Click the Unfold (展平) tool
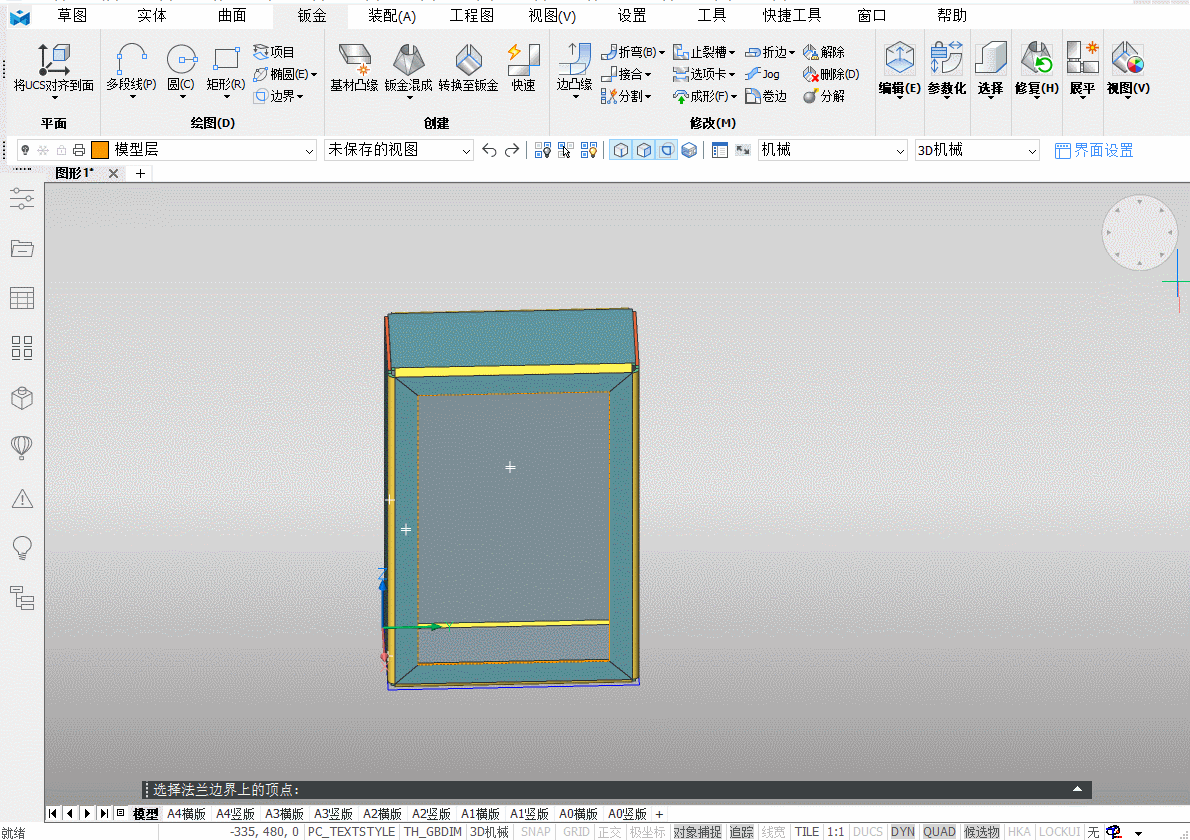 [x=1082, y=70]
